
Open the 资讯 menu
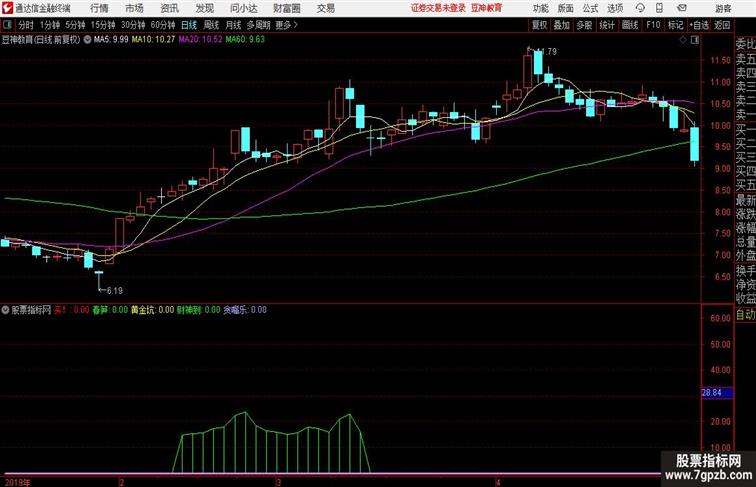pyautogui.click(x=169, y=8)
